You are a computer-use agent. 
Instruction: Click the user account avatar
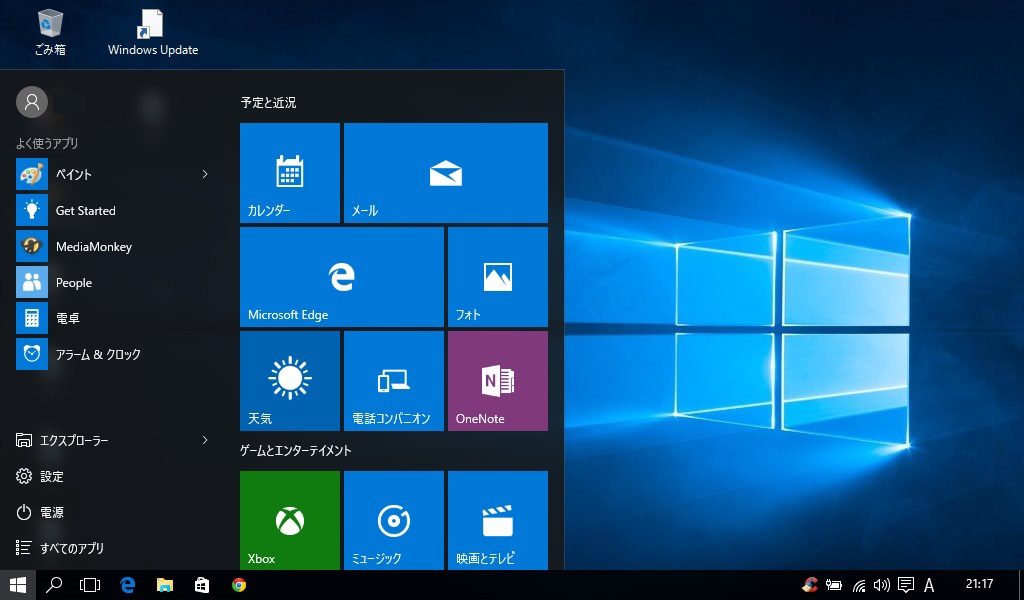32,103
